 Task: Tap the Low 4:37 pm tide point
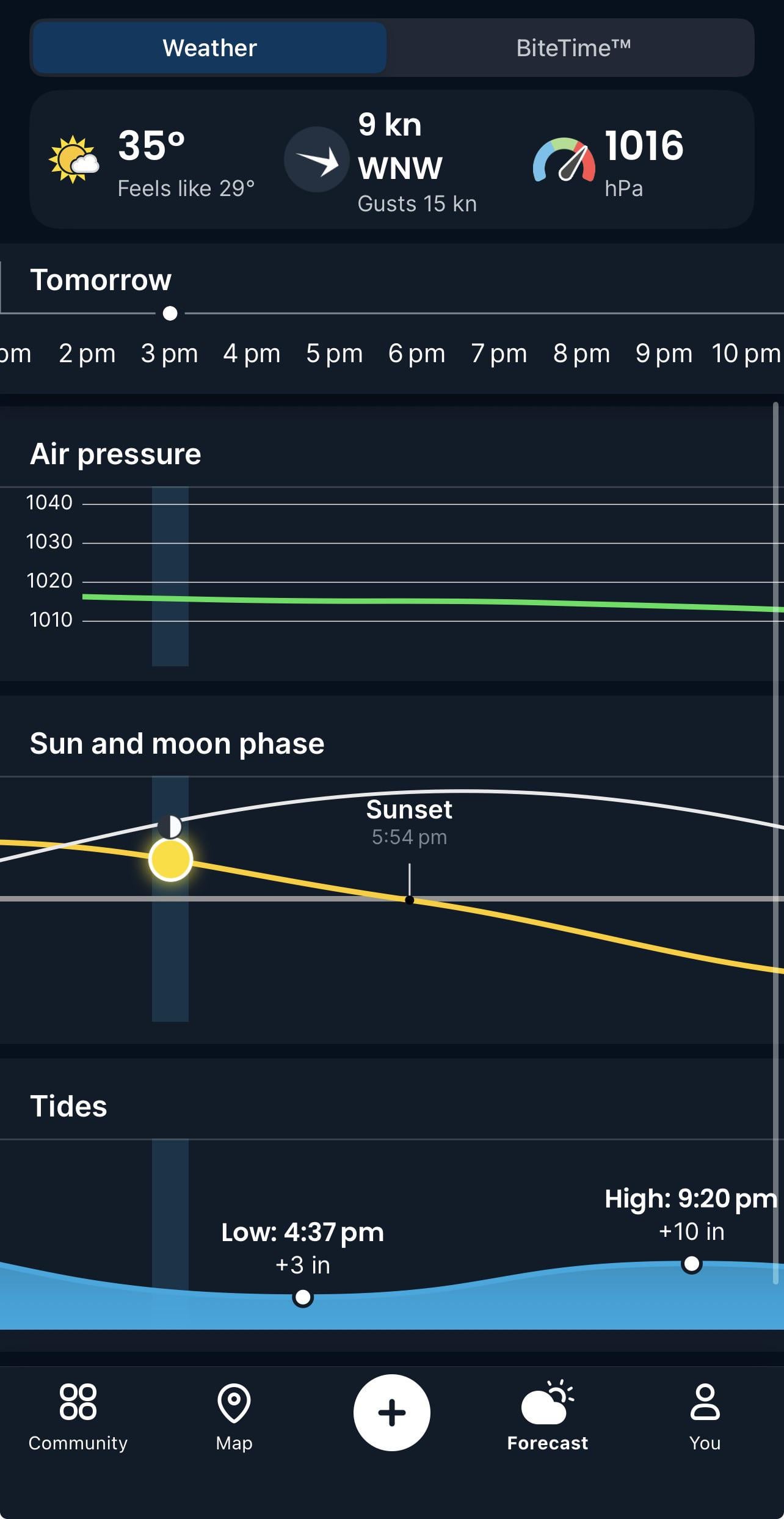(303, 1297)
